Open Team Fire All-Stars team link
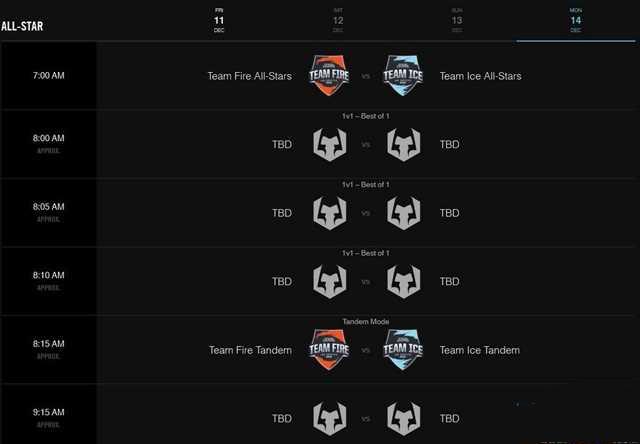This screenshot has height=444, width=640. (x=249, y=76)
